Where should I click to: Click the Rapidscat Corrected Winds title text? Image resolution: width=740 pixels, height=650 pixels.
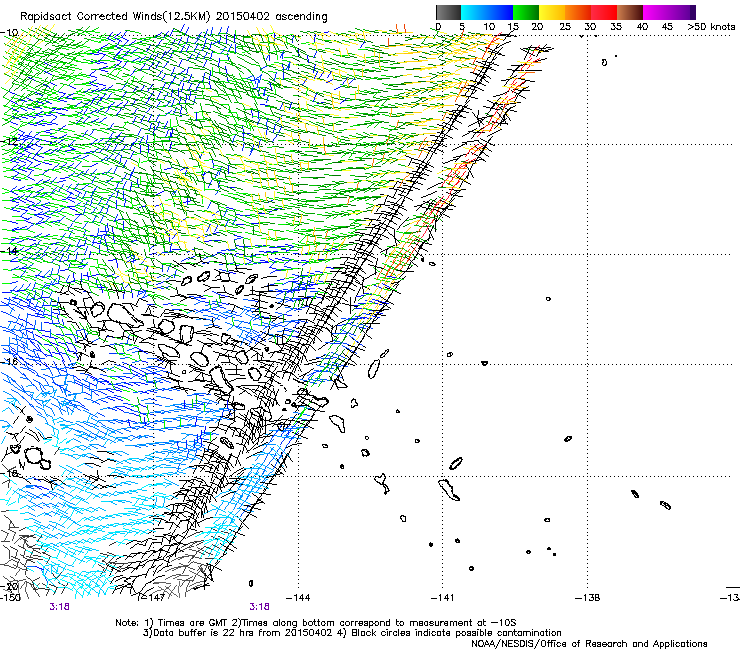point(174,16)
